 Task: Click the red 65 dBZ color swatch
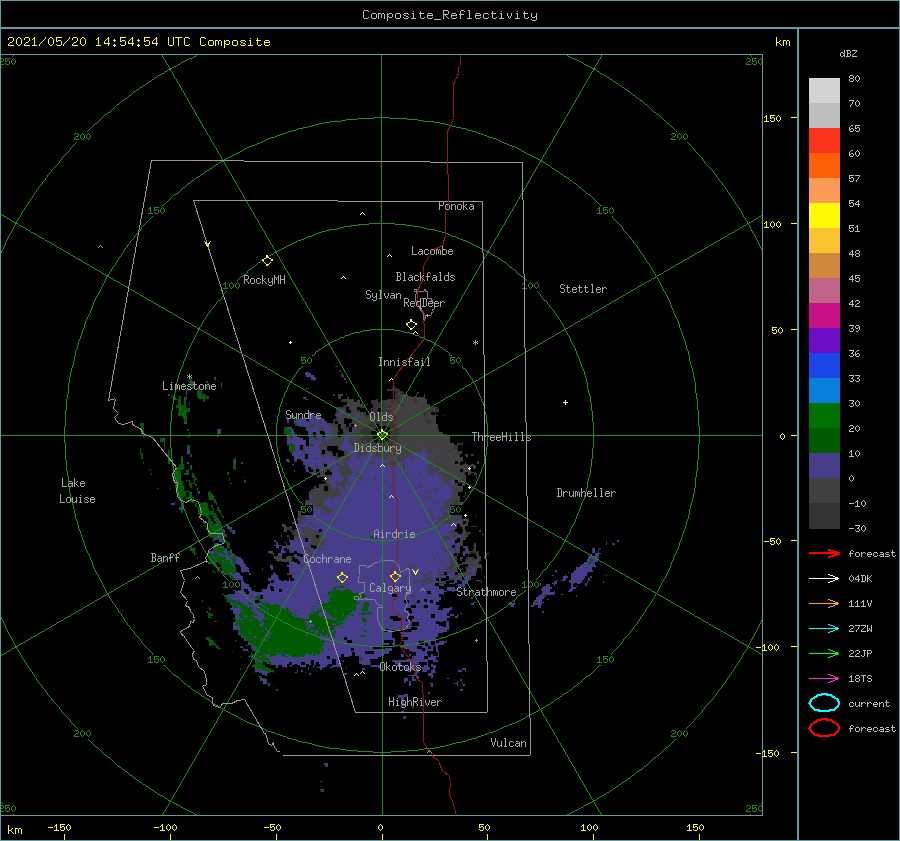(824, 141)
